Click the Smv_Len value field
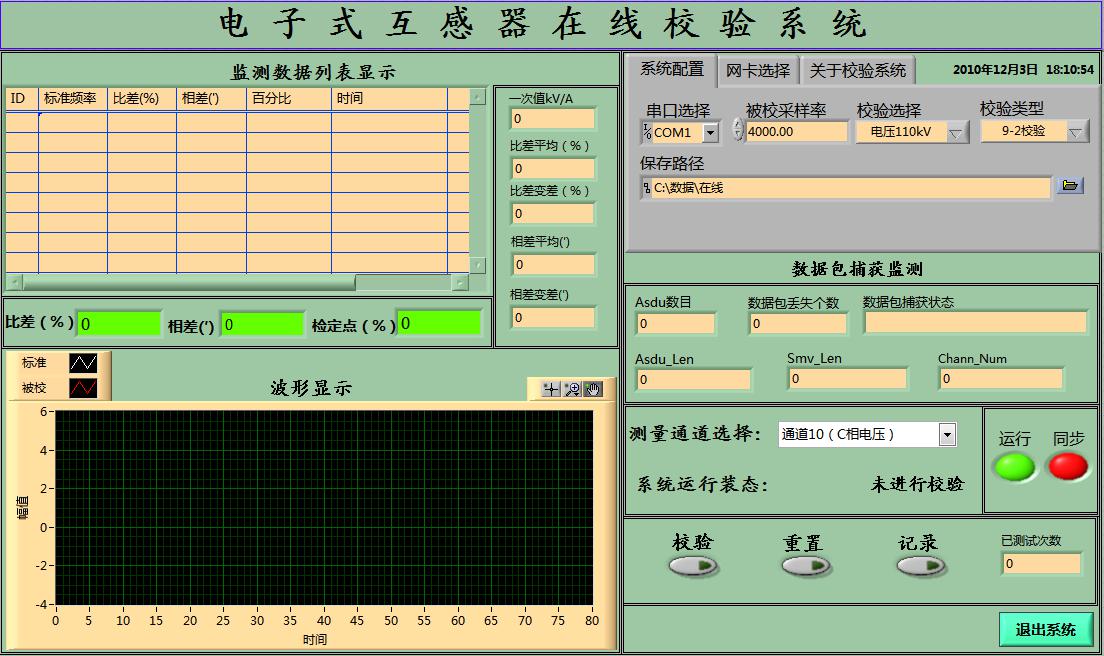1104x656 pixels. click(x=848, y=379)
